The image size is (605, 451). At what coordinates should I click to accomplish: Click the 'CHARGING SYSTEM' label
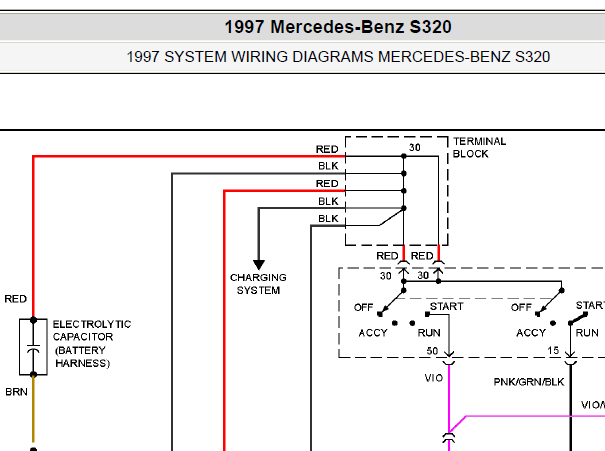(258, 284)
